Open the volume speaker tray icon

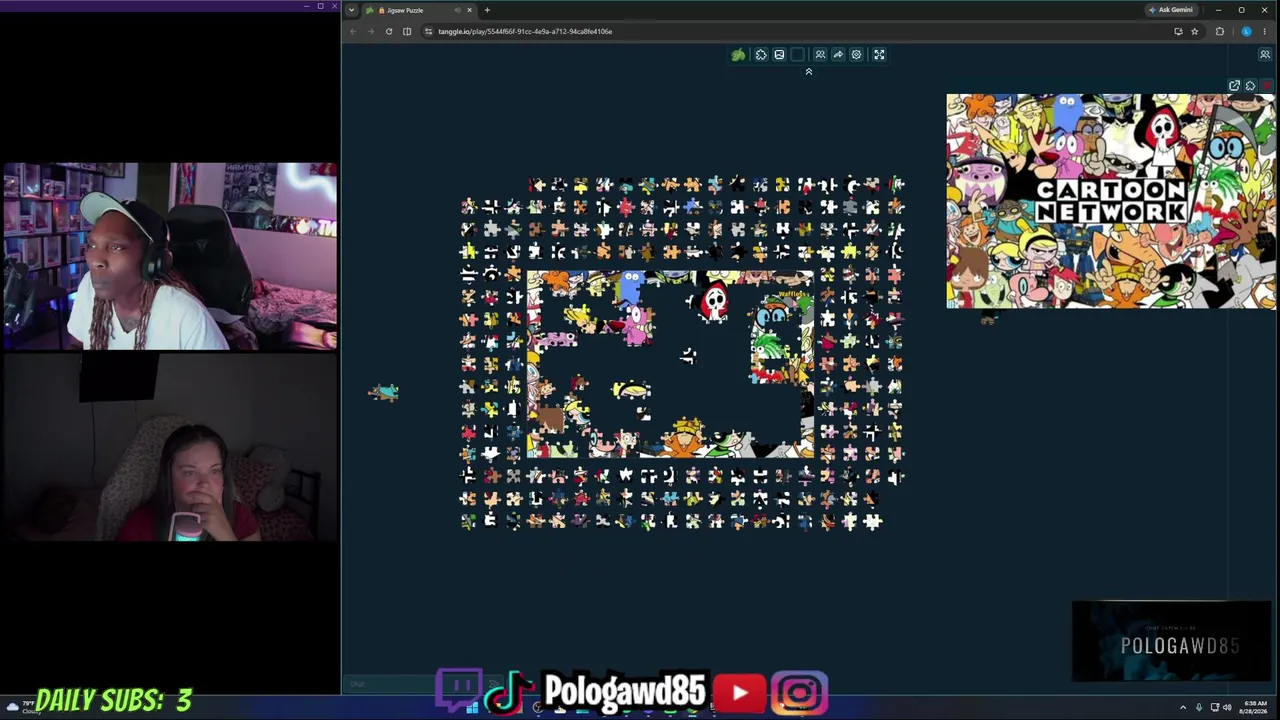point(1228,708)
